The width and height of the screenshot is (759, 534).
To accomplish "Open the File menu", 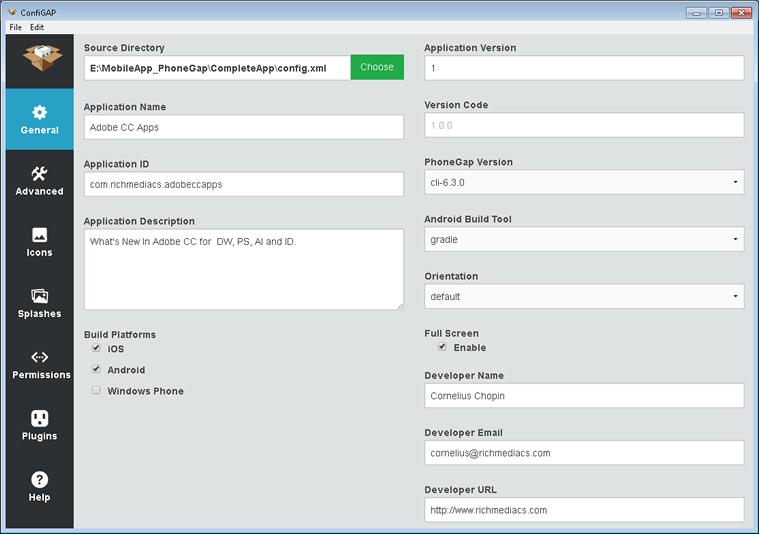I will click(15, 27).
